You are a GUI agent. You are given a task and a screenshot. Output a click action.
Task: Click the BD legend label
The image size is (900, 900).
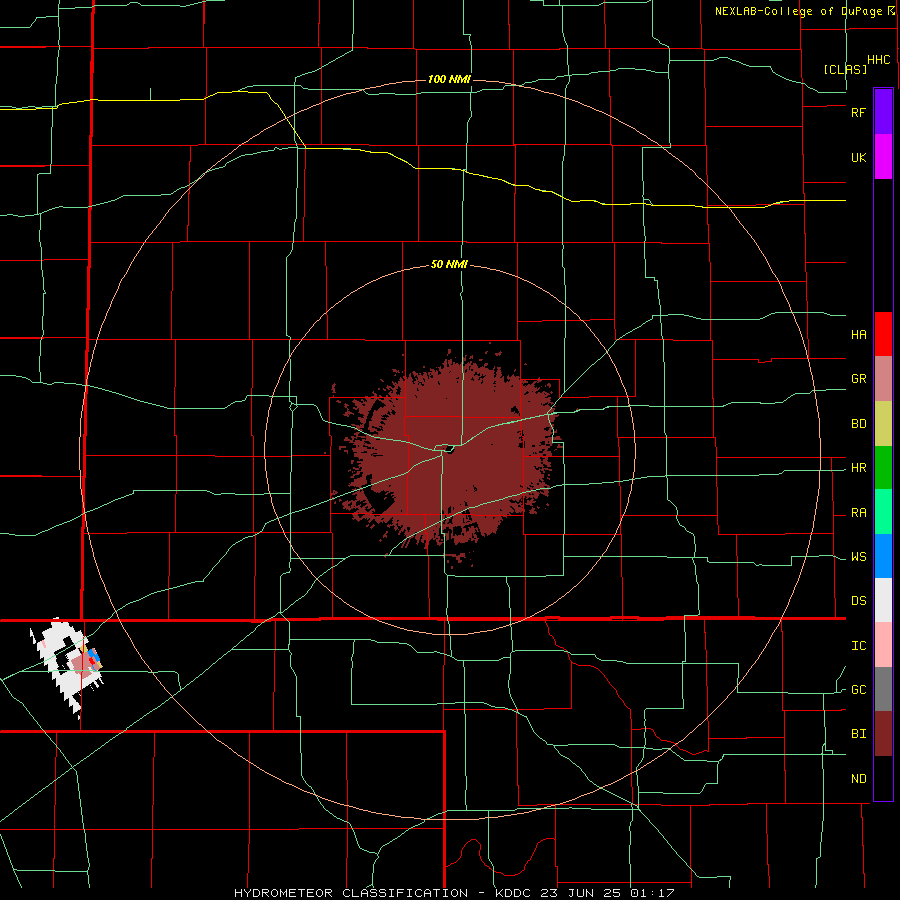click(x=858, y=424)
